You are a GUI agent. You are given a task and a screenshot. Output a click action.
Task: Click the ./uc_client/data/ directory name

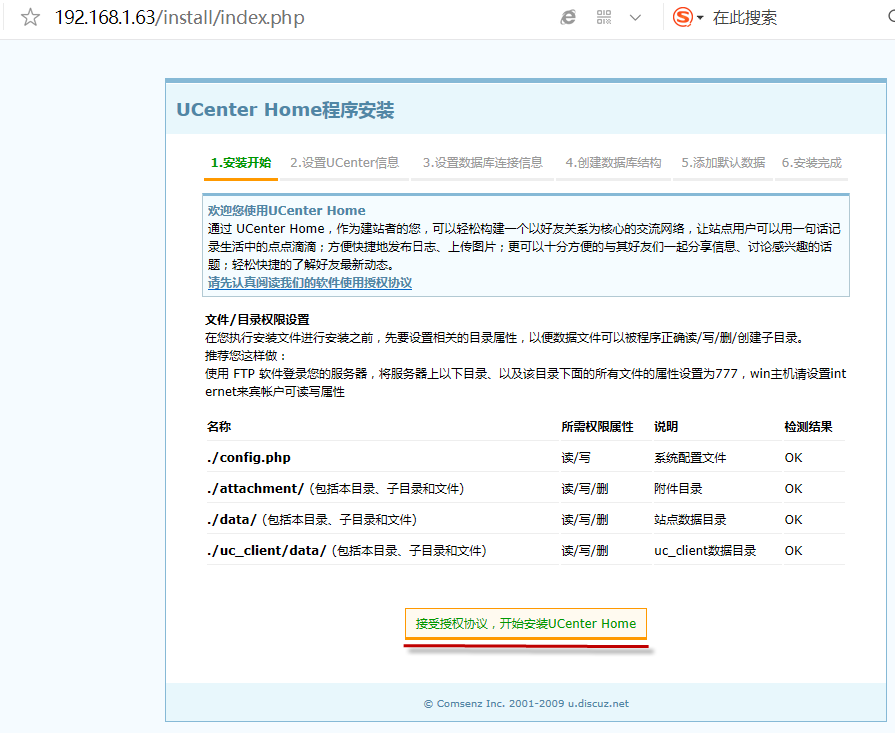267,550
